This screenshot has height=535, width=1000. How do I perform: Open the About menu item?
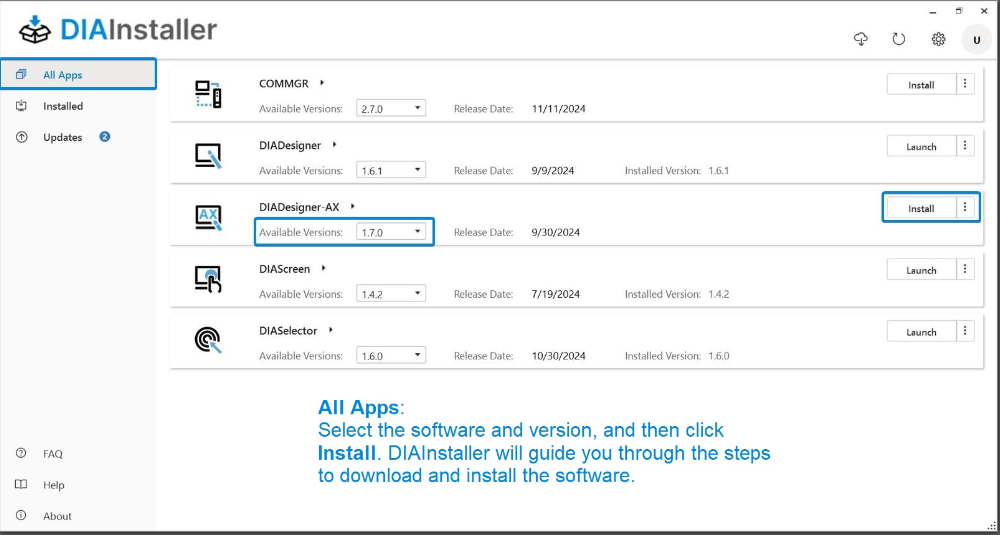tap(78, 516)
